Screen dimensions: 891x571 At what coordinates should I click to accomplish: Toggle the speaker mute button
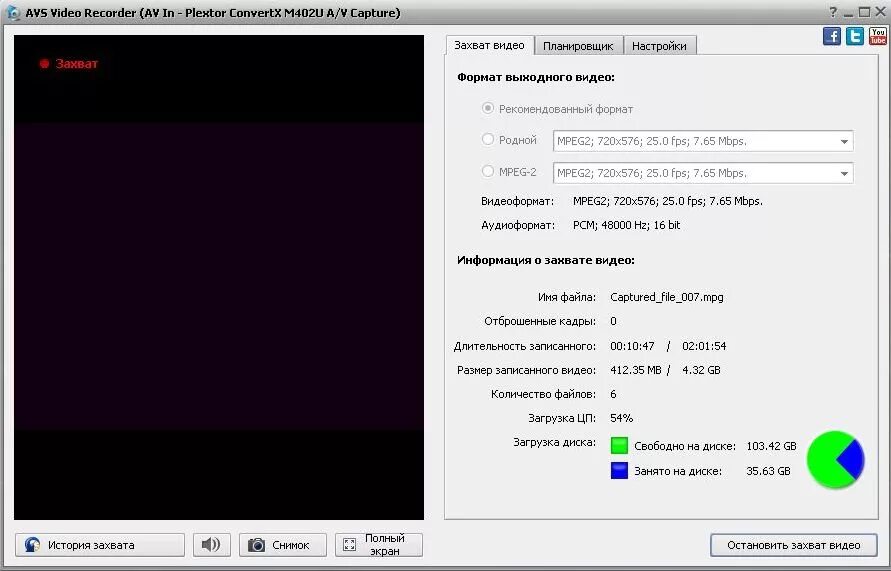click(x=211, y=544)
